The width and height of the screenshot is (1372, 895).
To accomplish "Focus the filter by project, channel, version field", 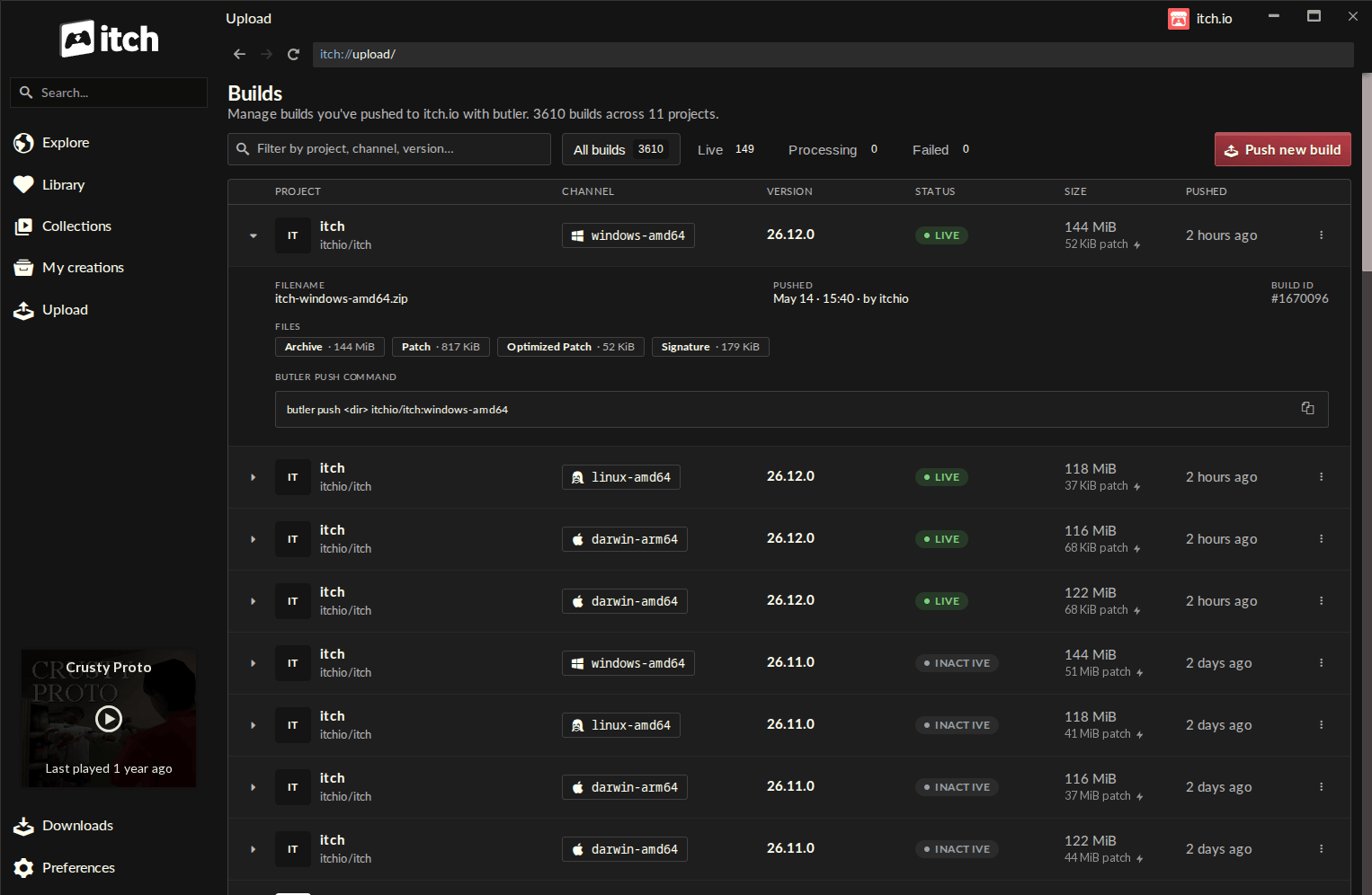I will [x=389, y=149].
